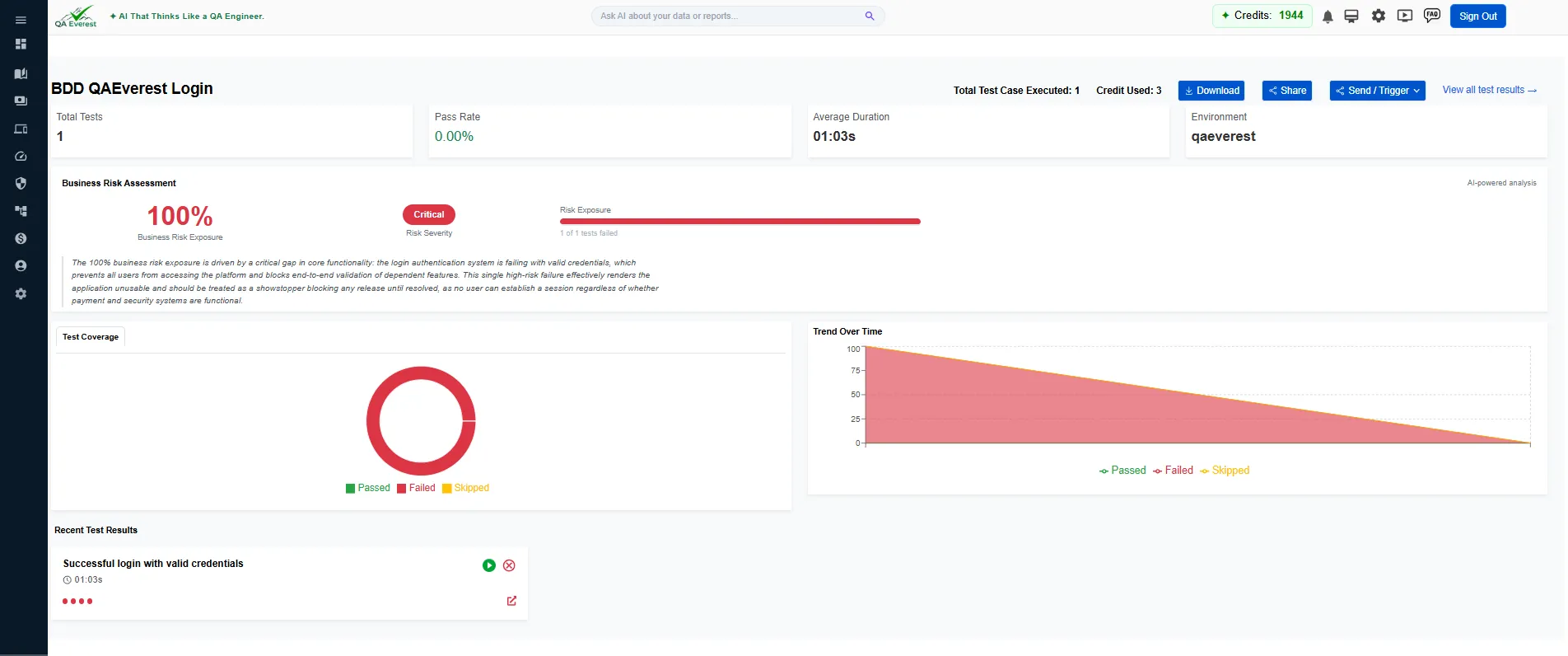Open the speedometer gauge icon in the sidebar

(x=21, y=156)
